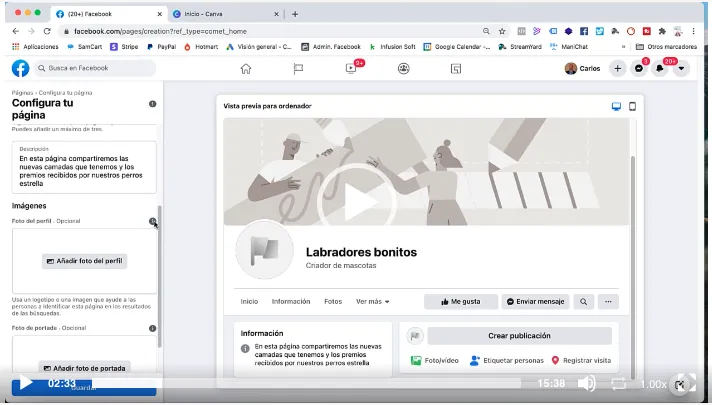Click Enviar mensaje button in preview
Image resolution: width=712 pixels, height=405 pixels.
coord(535,301)
